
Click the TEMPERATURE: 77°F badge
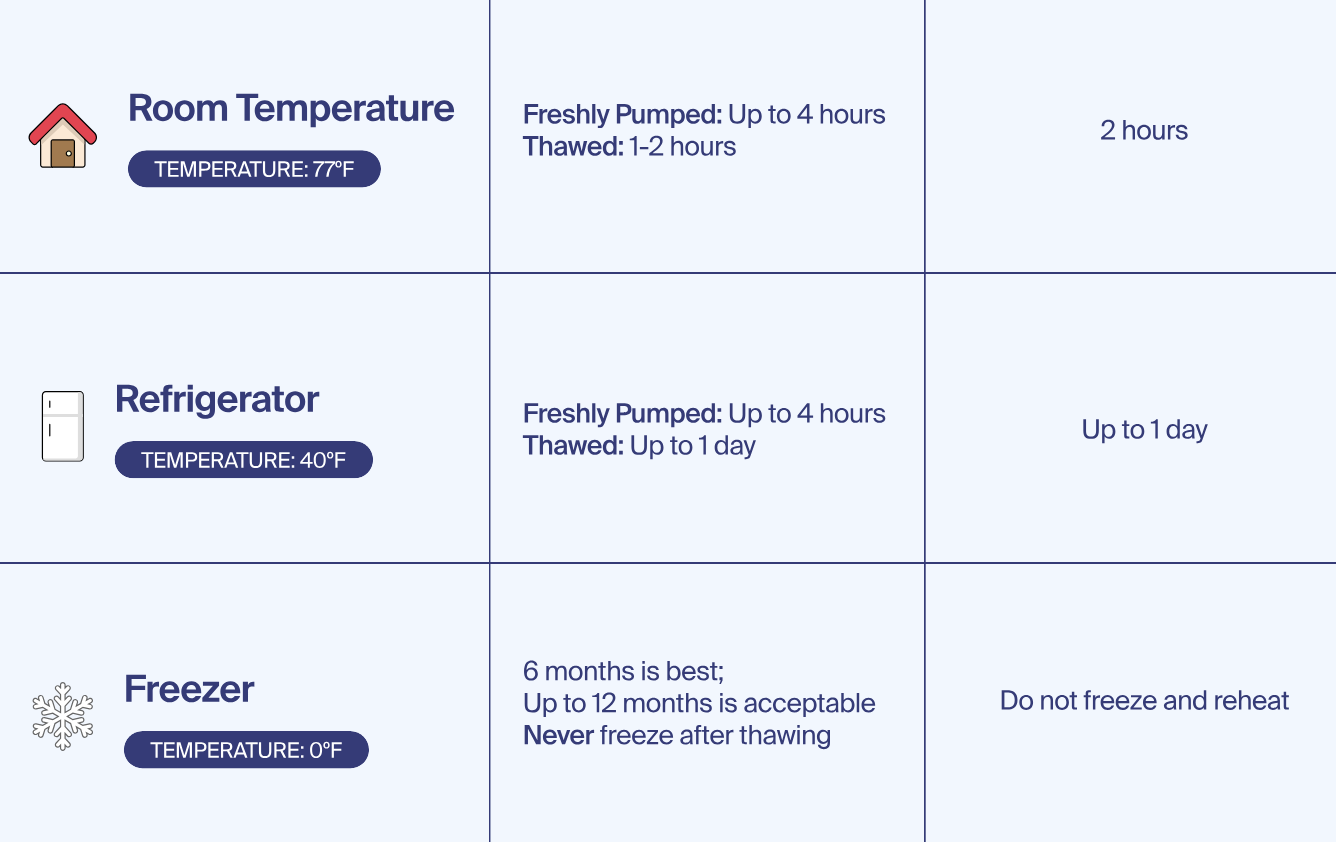coord(254,169)
